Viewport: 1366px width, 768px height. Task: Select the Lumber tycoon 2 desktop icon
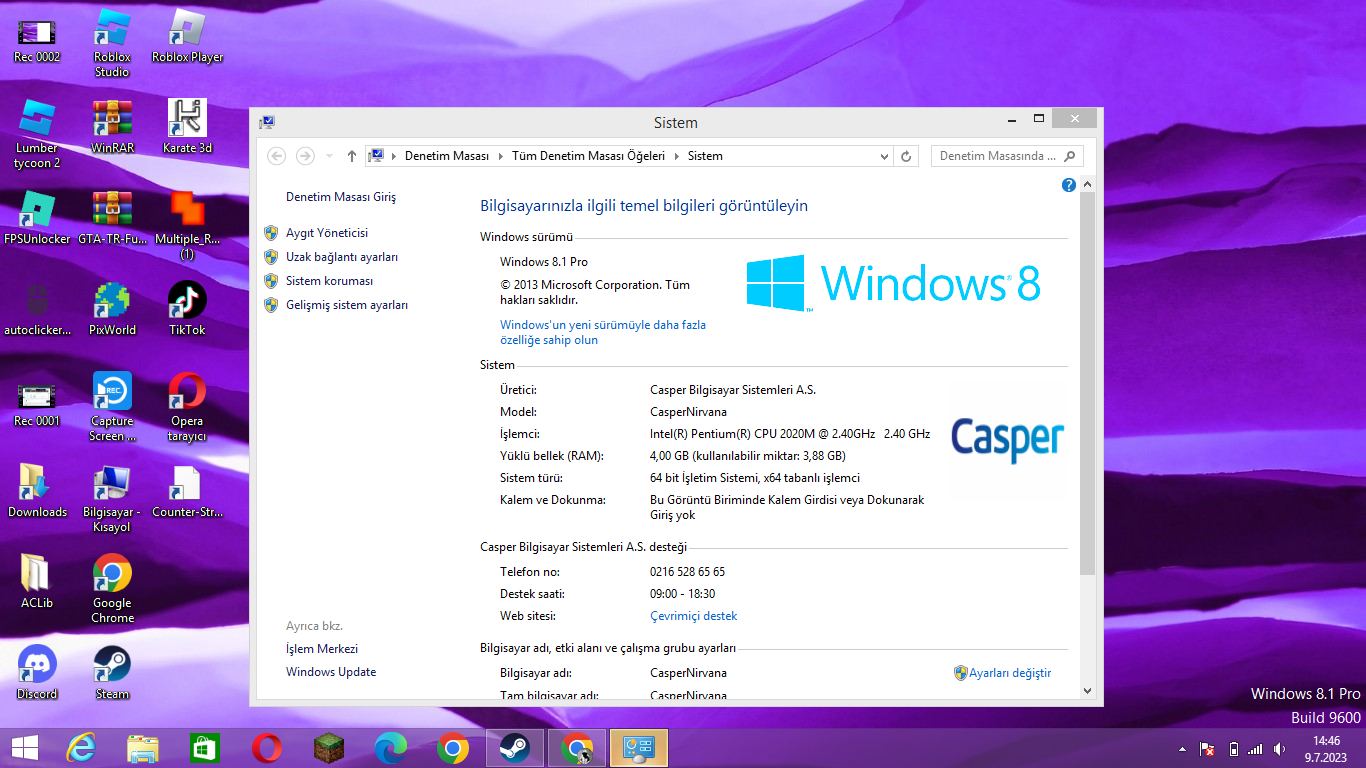coord(37,134)
